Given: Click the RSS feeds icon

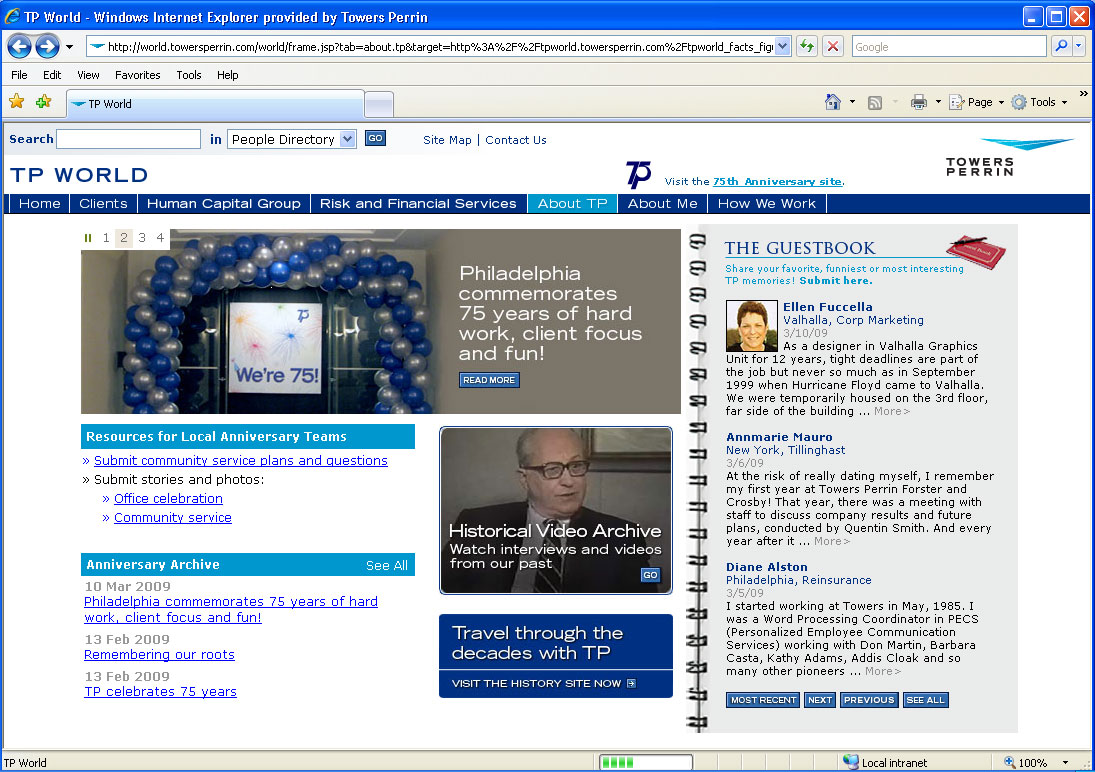Looking at the screenshot, I should [874, 103].
